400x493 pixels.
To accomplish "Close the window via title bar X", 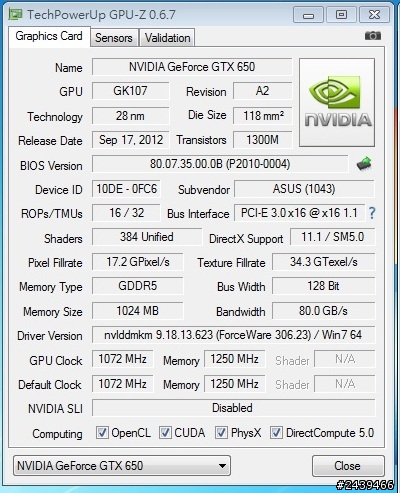I will pos(374,15).
